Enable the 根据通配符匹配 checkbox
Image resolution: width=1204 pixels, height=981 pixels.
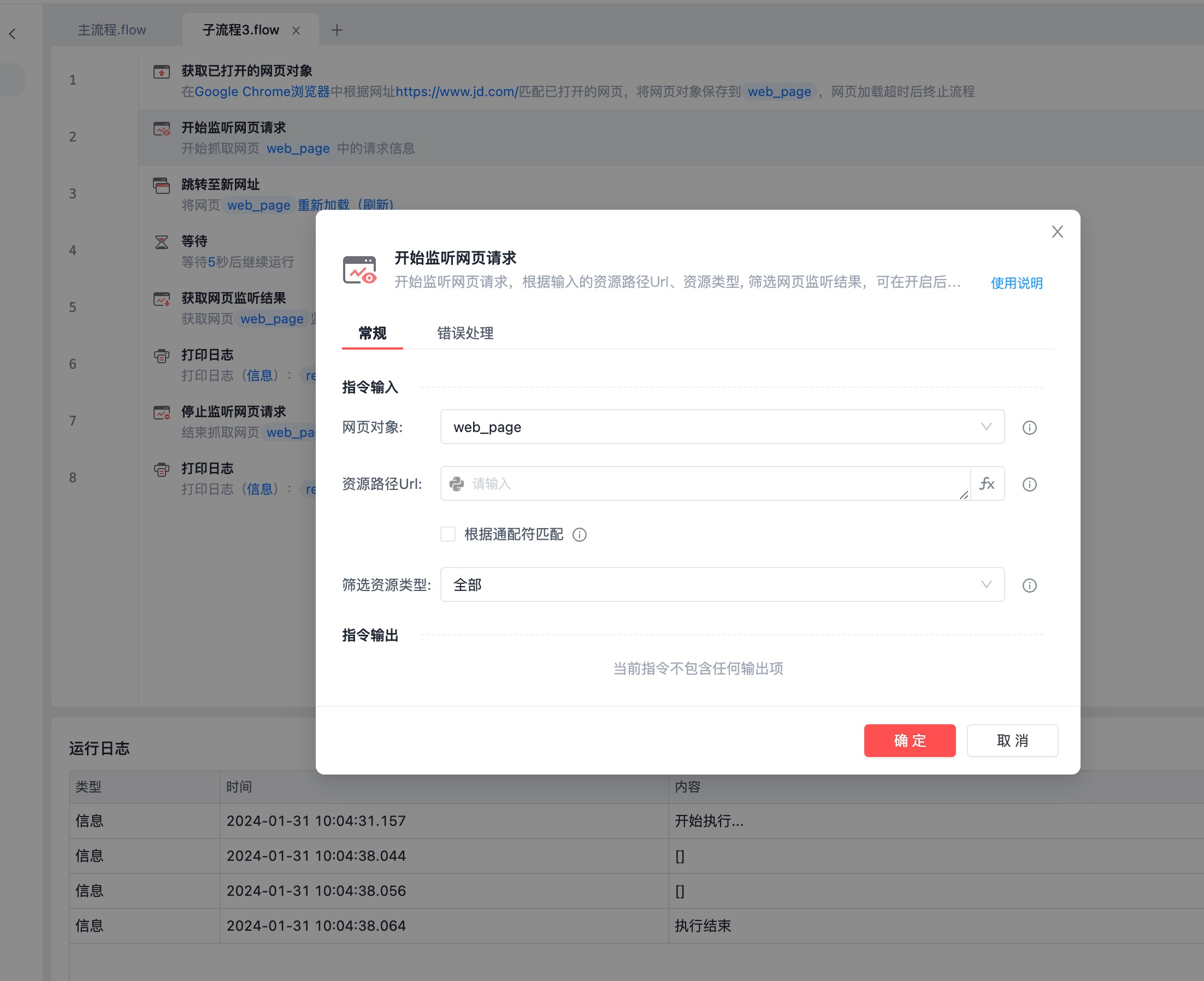[448, 535]
